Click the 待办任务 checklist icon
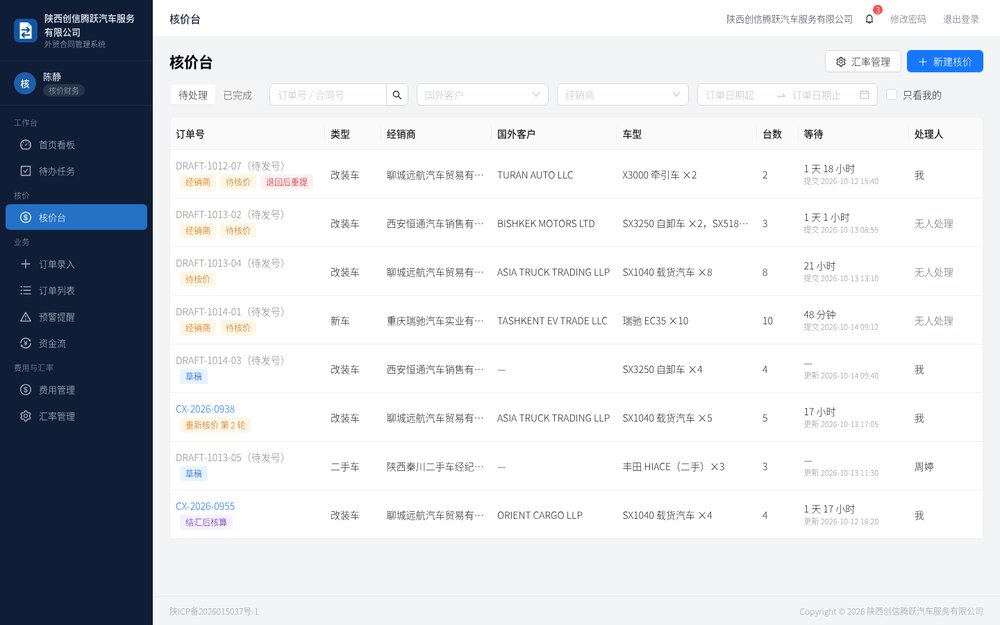Image resolution: width=1000 pixels, height=625 pixels. [x=26, y=171]
